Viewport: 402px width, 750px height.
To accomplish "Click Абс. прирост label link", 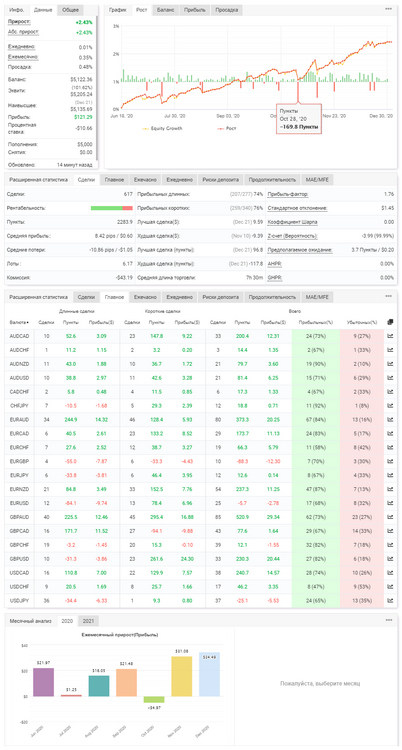I will (x=23, y=32).
